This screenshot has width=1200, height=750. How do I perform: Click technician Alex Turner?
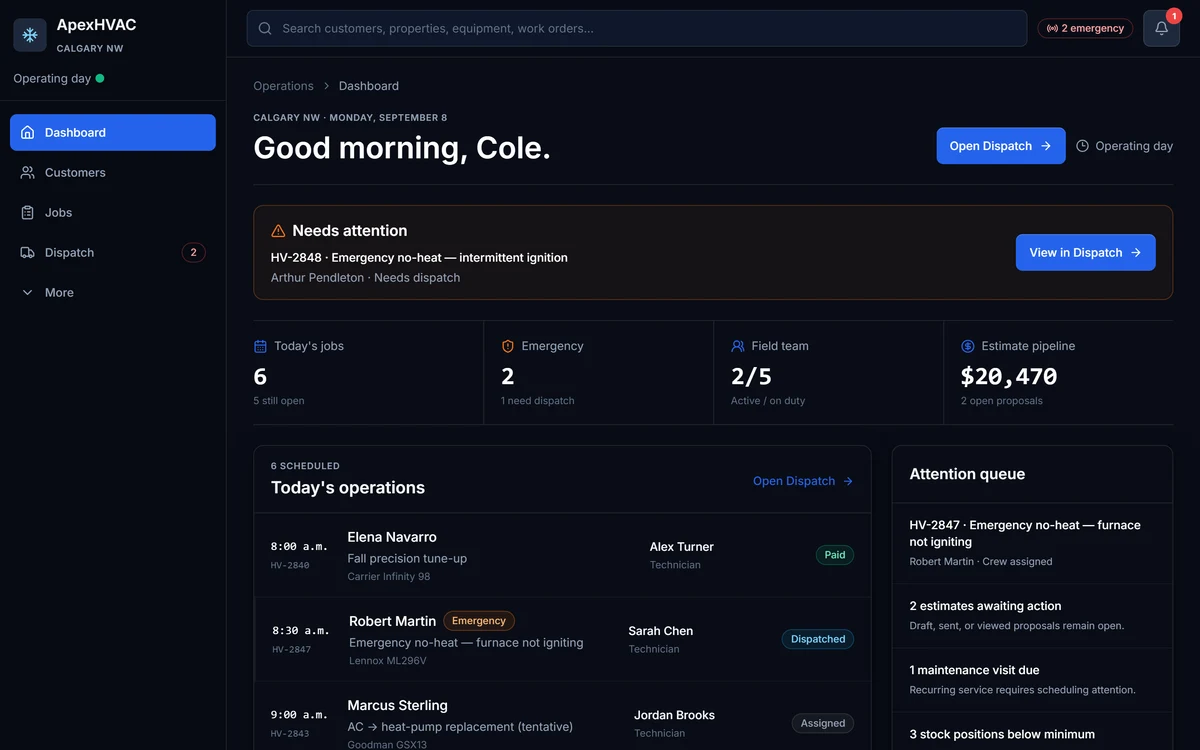(681, 547)
